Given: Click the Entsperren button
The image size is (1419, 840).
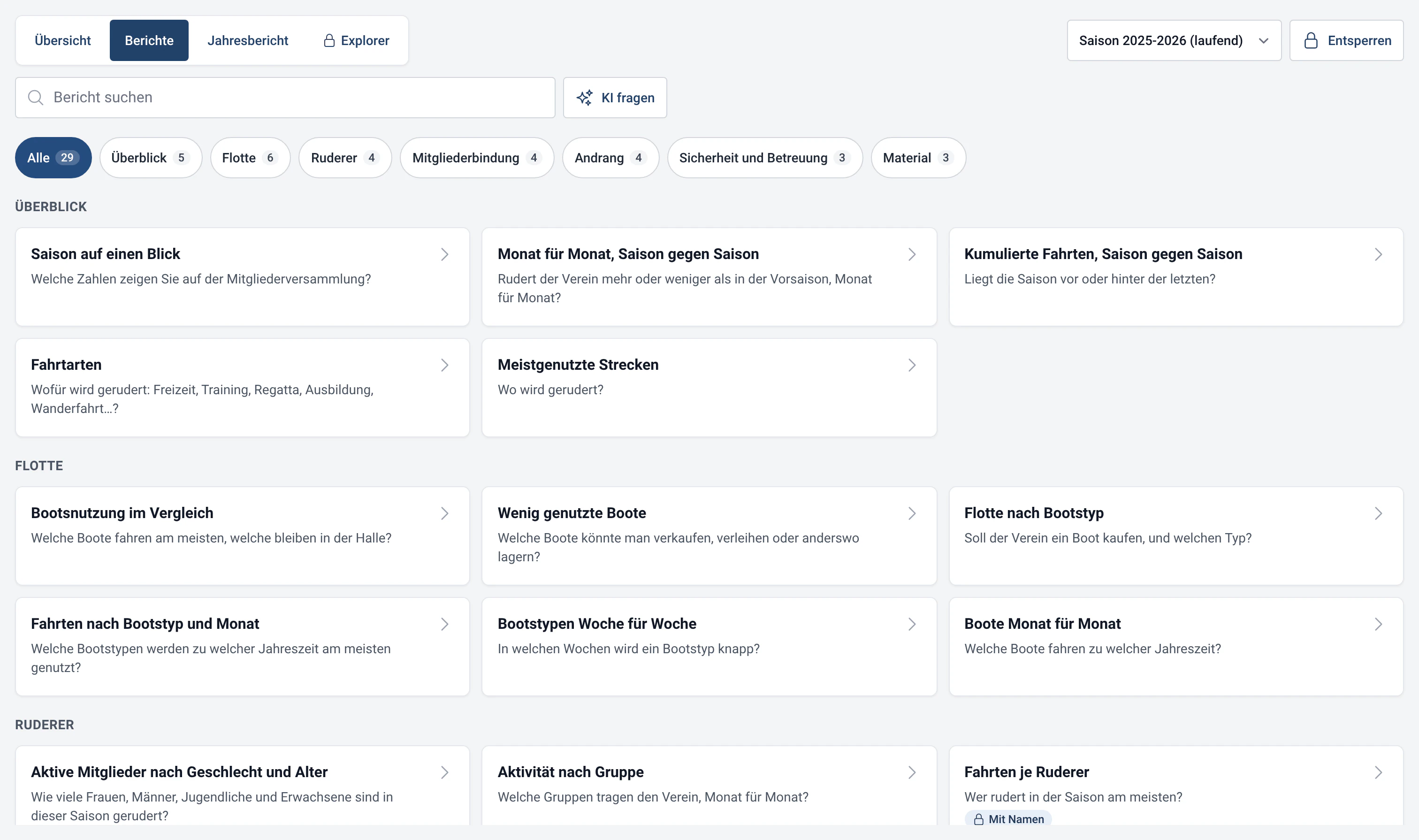Looking at the screenshot, I should point(1346,41).
